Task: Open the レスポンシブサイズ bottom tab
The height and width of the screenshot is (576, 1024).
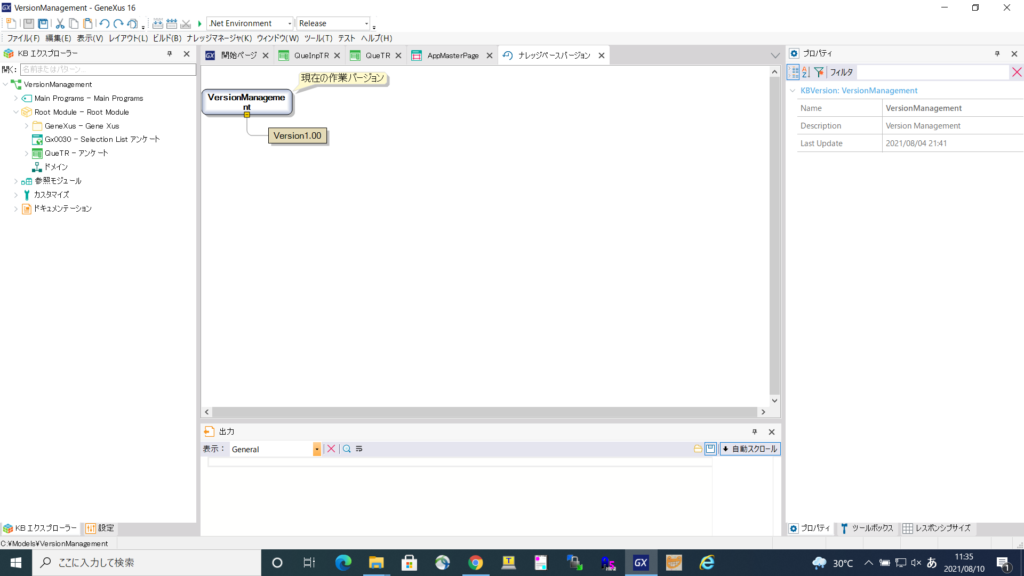Action: (x=936, y=528)
